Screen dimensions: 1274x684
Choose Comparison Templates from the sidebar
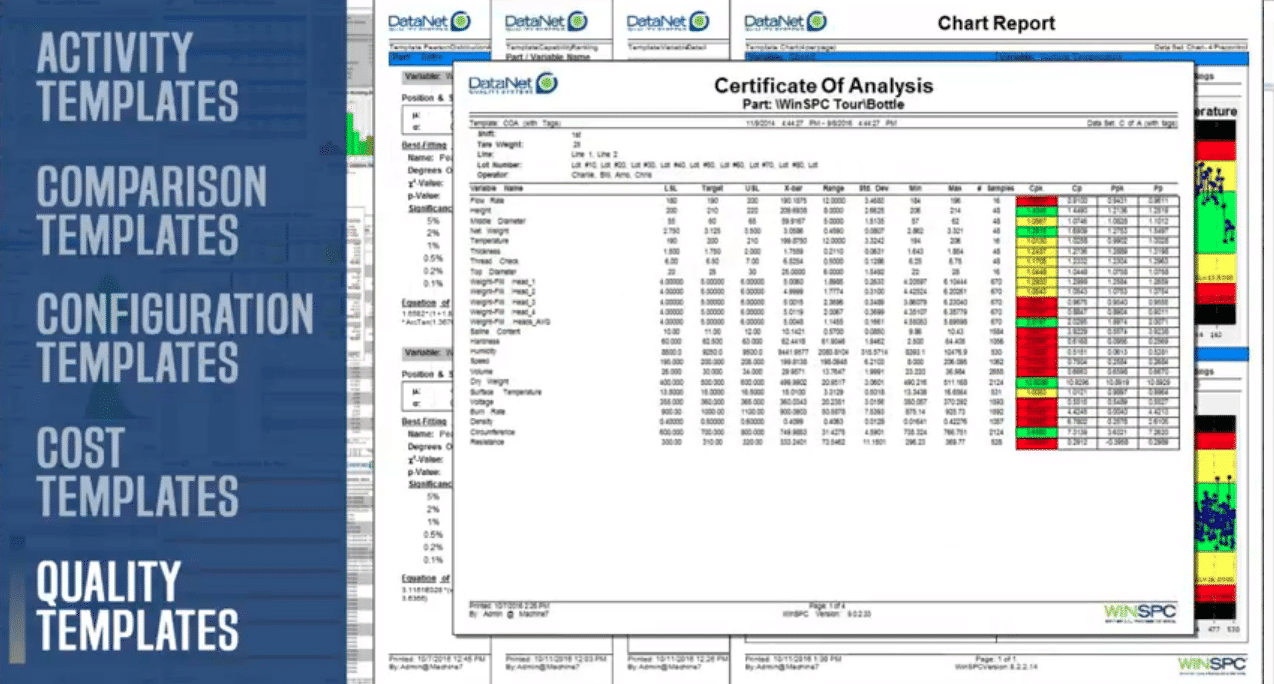[151, 209]
